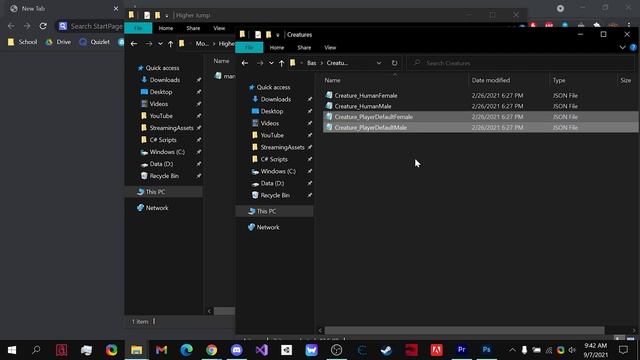Open taskbar search
Image resolution: width=640 pixels, height=360 pixels.
36,350
